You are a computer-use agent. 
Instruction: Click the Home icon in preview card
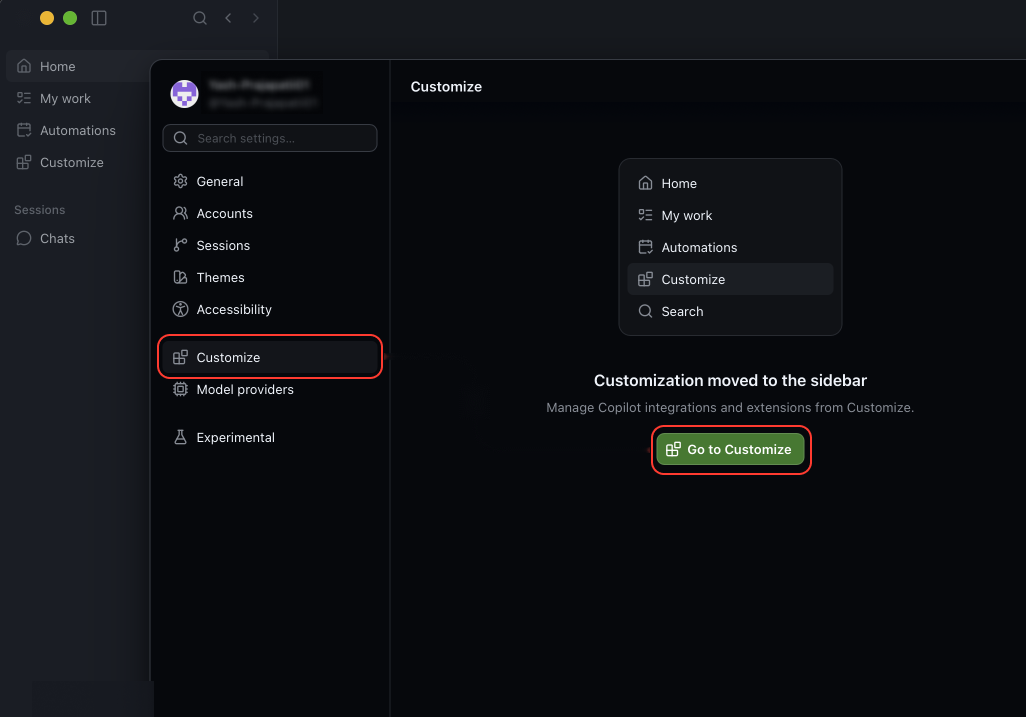click(x=645, y=183)
